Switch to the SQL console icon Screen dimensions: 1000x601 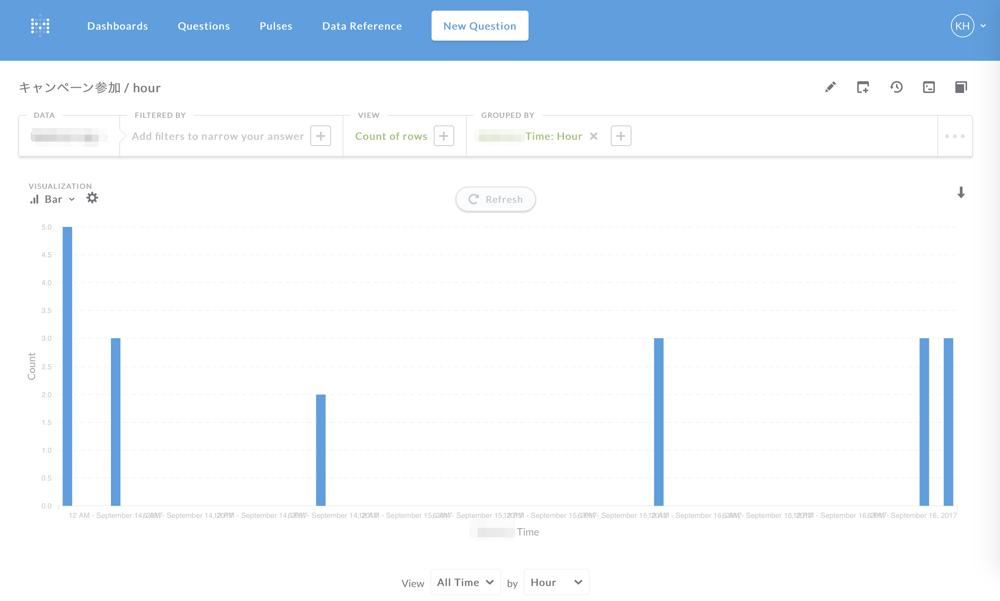(x=929, y=87)
